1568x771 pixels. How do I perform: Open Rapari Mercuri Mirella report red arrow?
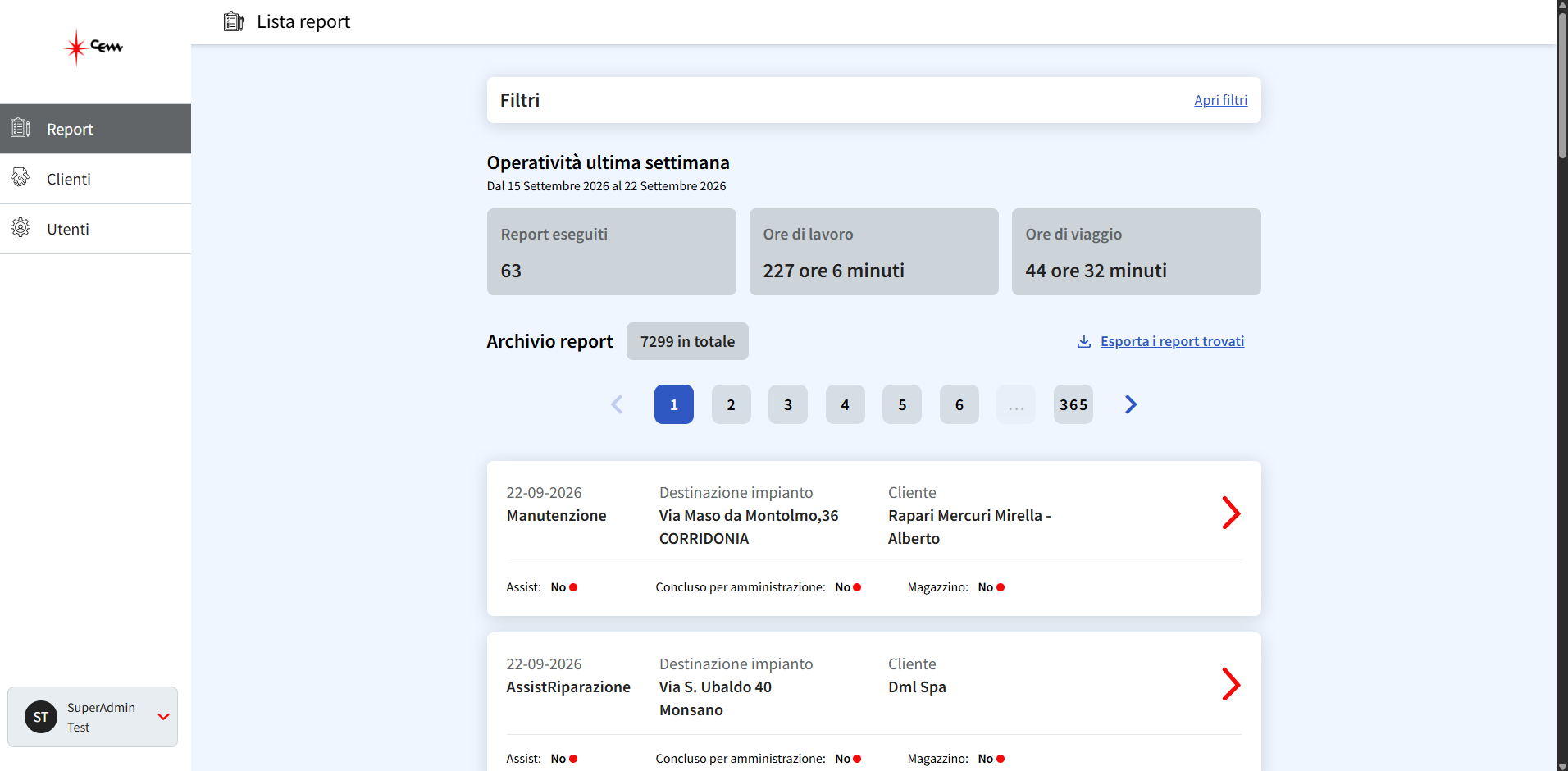click(x=1231, y=513)
